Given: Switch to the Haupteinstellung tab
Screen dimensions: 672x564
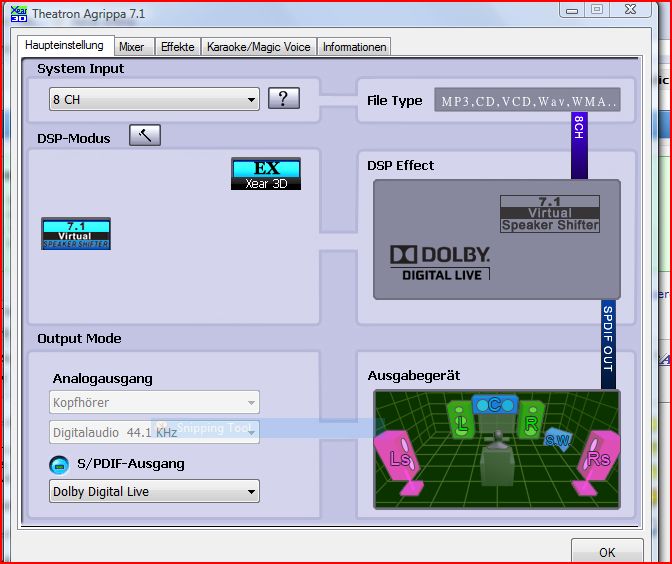Looking at the screenshot, I should click(x=65, y=45).
